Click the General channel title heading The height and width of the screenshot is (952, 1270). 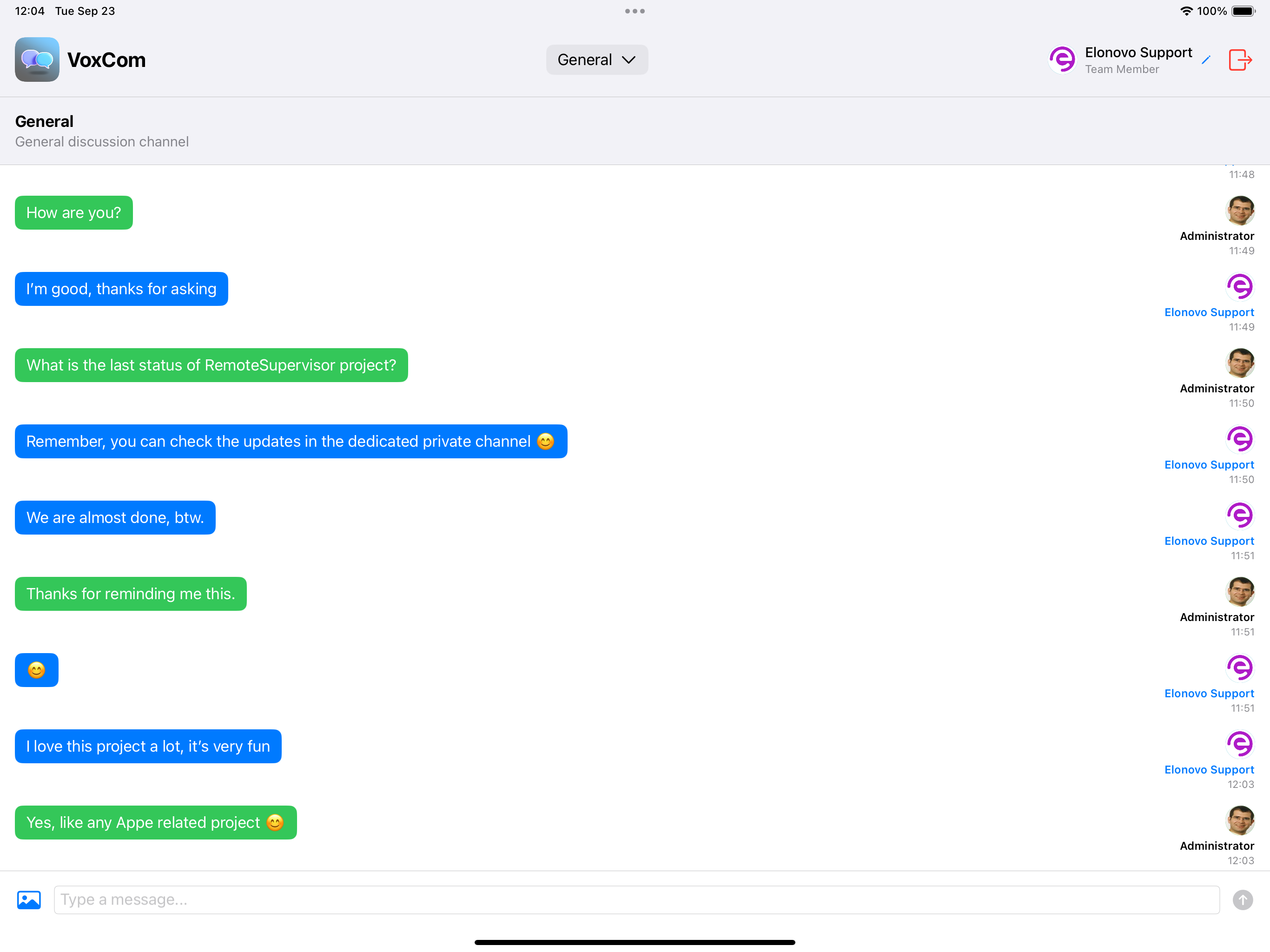click(x=44, y=122)
